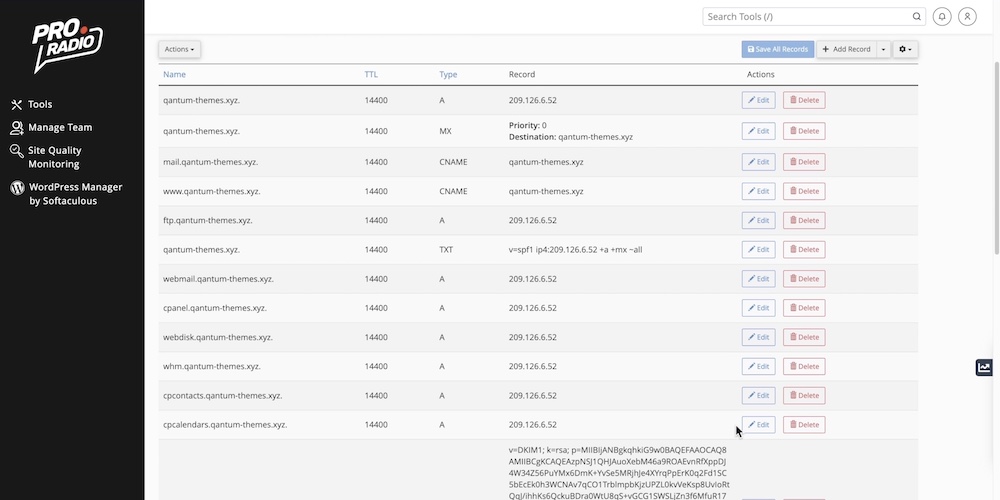Screen dimensions: 1000x500
Task: Open the user account icon
Action: coord(967,17)
